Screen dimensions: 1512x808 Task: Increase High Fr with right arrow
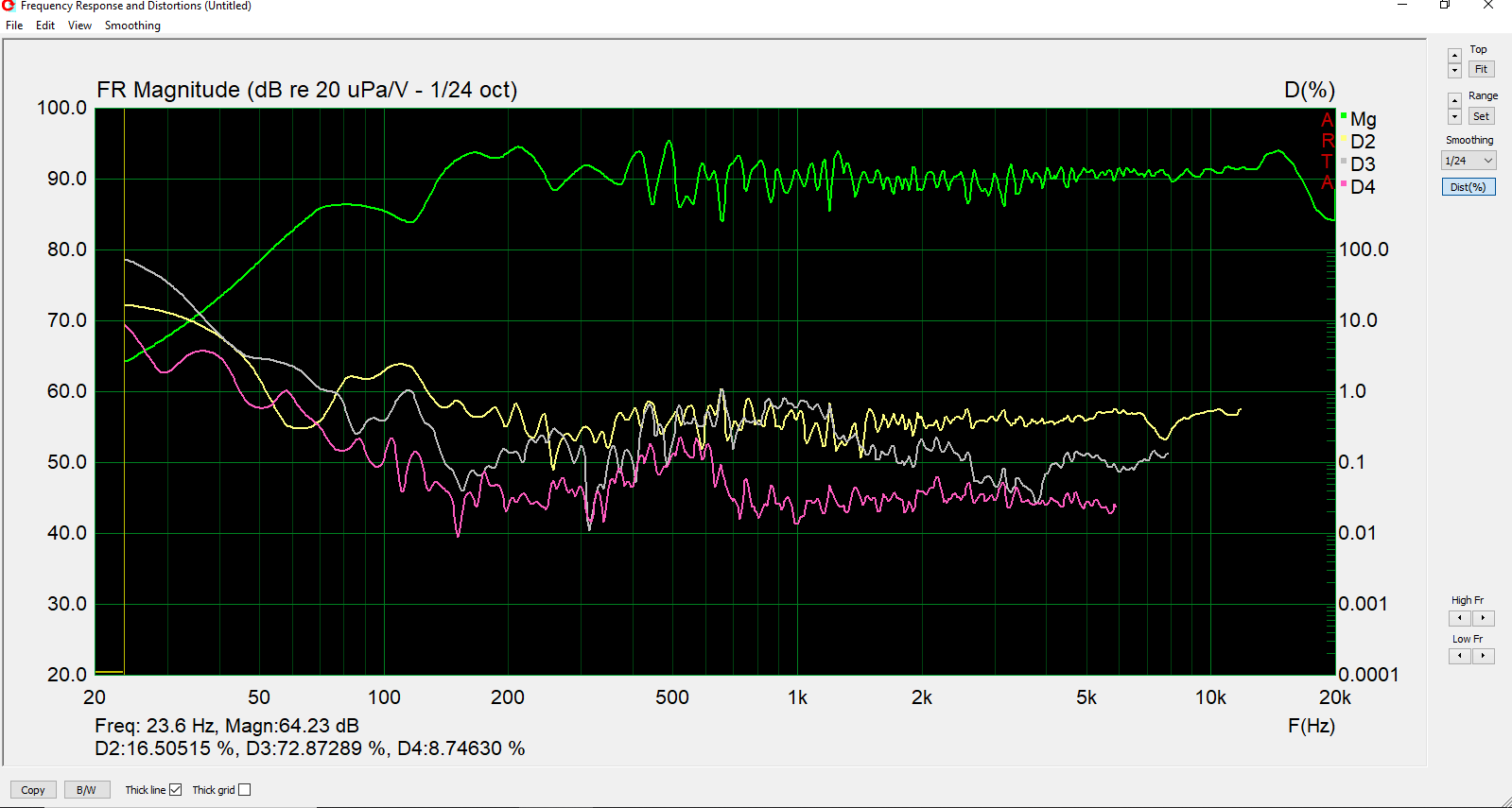[1483, 618]
